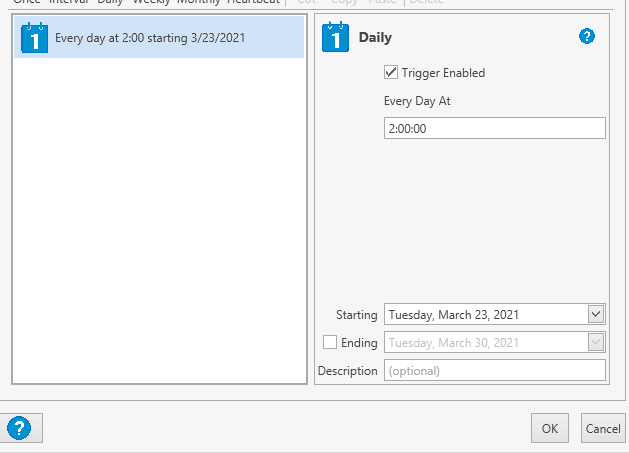Click empty space in the trigger list
This screenshot has width=629, height=453.
pyautogui.click(x=160, y=220)
